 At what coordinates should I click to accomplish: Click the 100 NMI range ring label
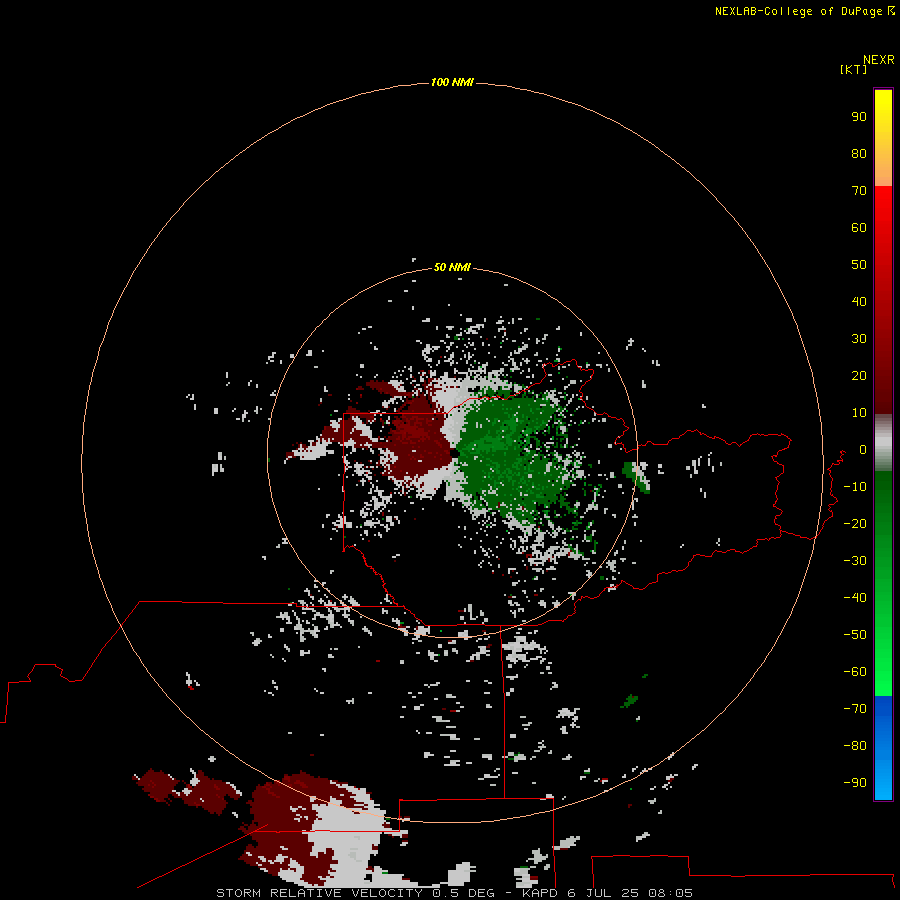(x=452, y=82)
